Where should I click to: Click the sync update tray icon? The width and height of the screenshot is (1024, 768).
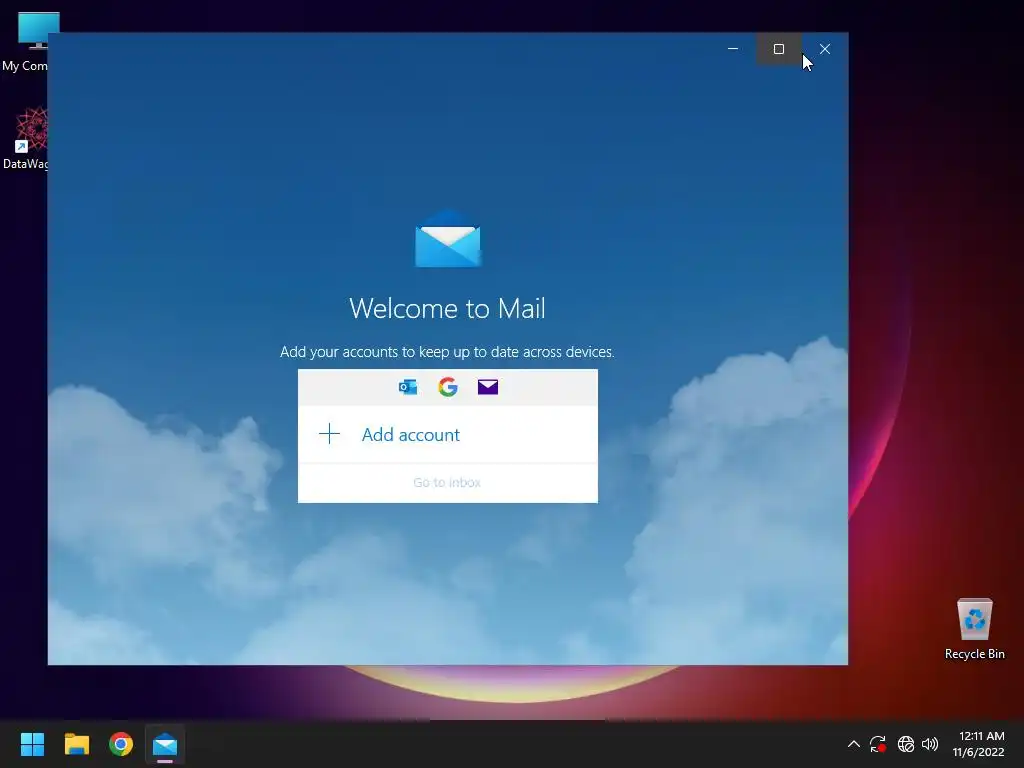878,744
